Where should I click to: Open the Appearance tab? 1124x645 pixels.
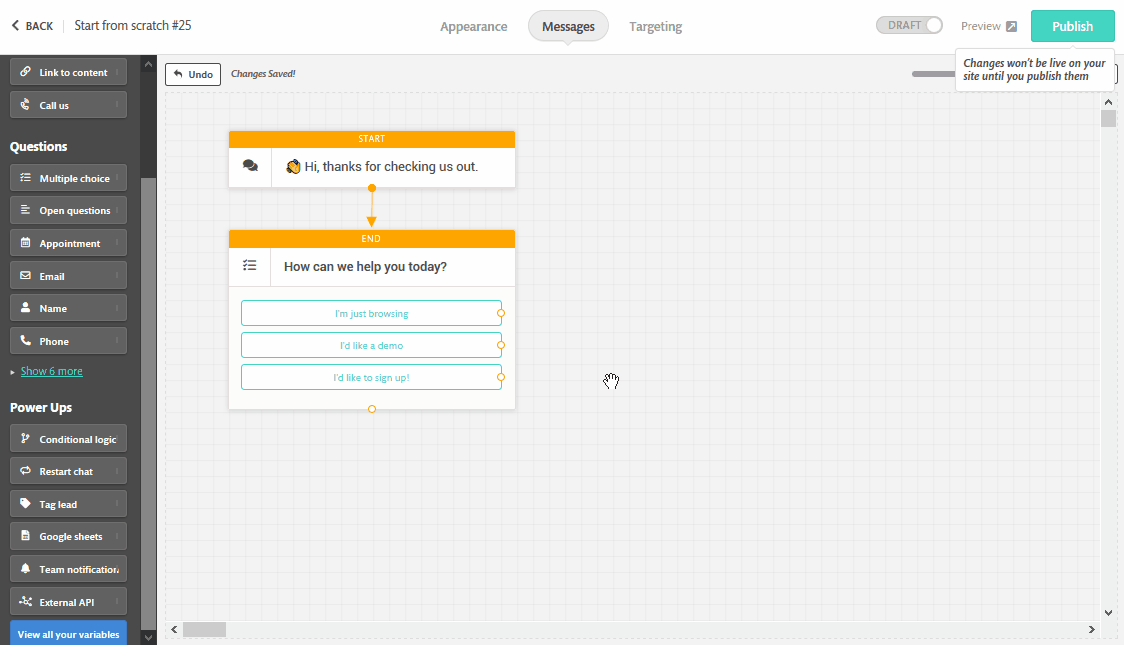[474, 27]
